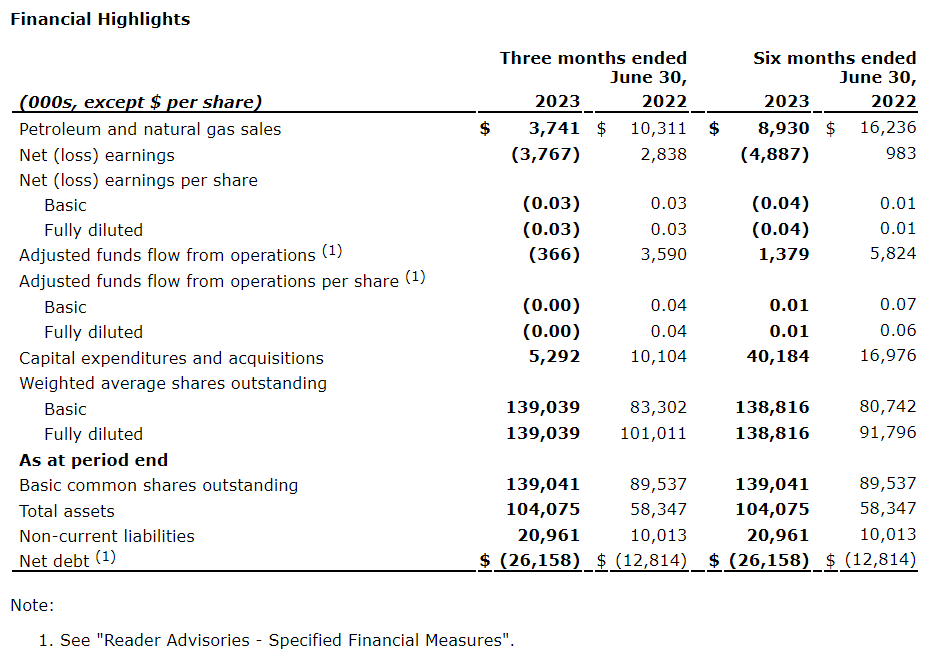Select the Capital expenditures and acquisitions label
Viewport: 937px width, 652px height.
pyautogui.click(x=171, y=358)
